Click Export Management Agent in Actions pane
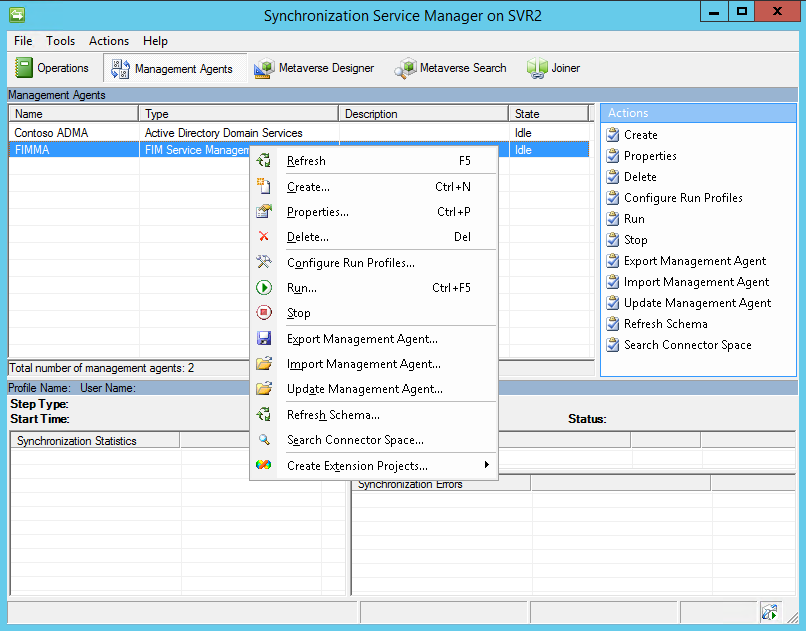Image resolution: width=806 pixels, height=631 pixels. [695, 261]
